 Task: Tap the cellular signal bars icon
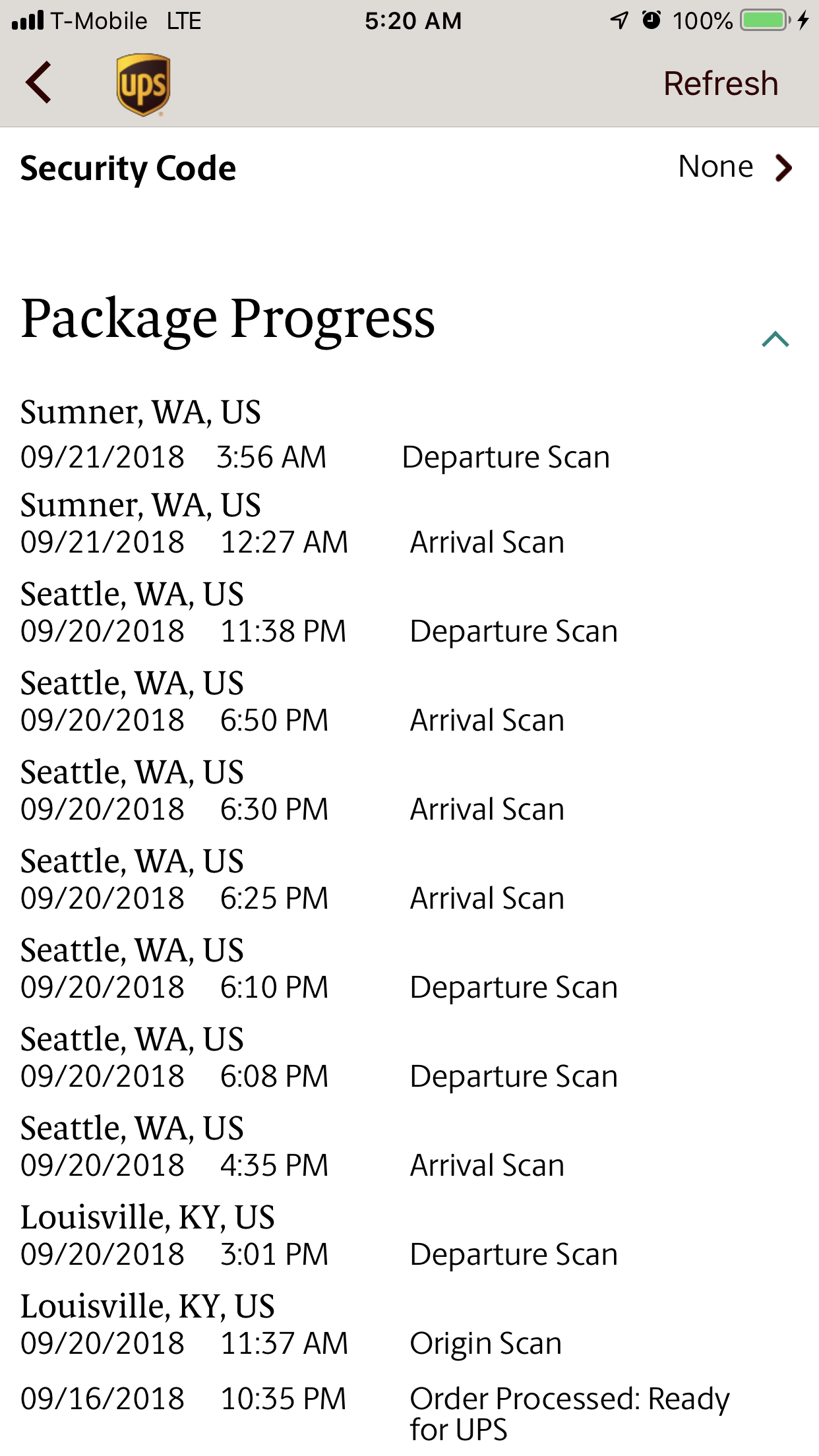(x=28, y=20)
